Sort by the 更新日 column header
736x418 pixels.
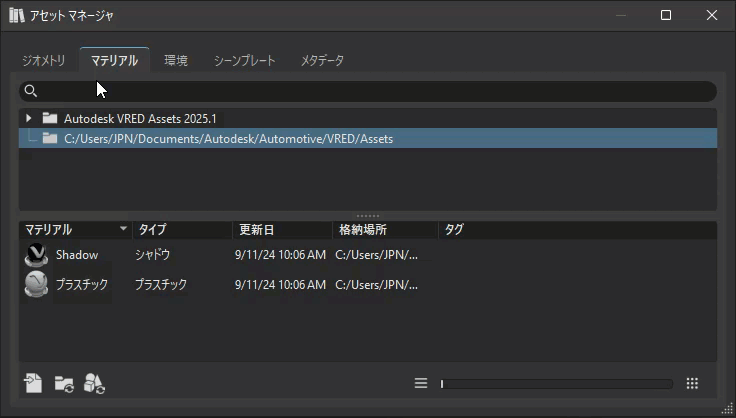pyautogui.click(x=283, y=229)
